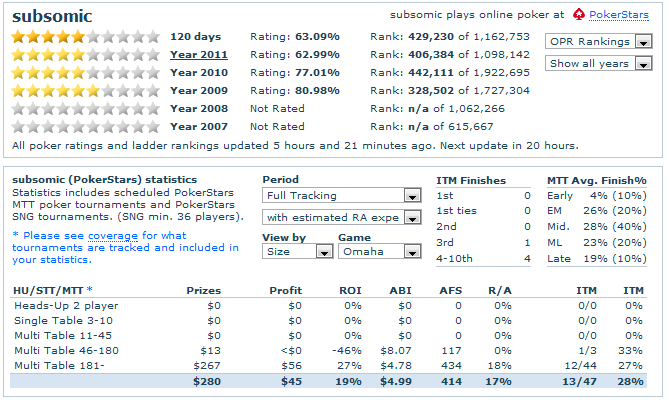Click the Year 2009 star rating
Screen dimensions: 669x402
85,90
